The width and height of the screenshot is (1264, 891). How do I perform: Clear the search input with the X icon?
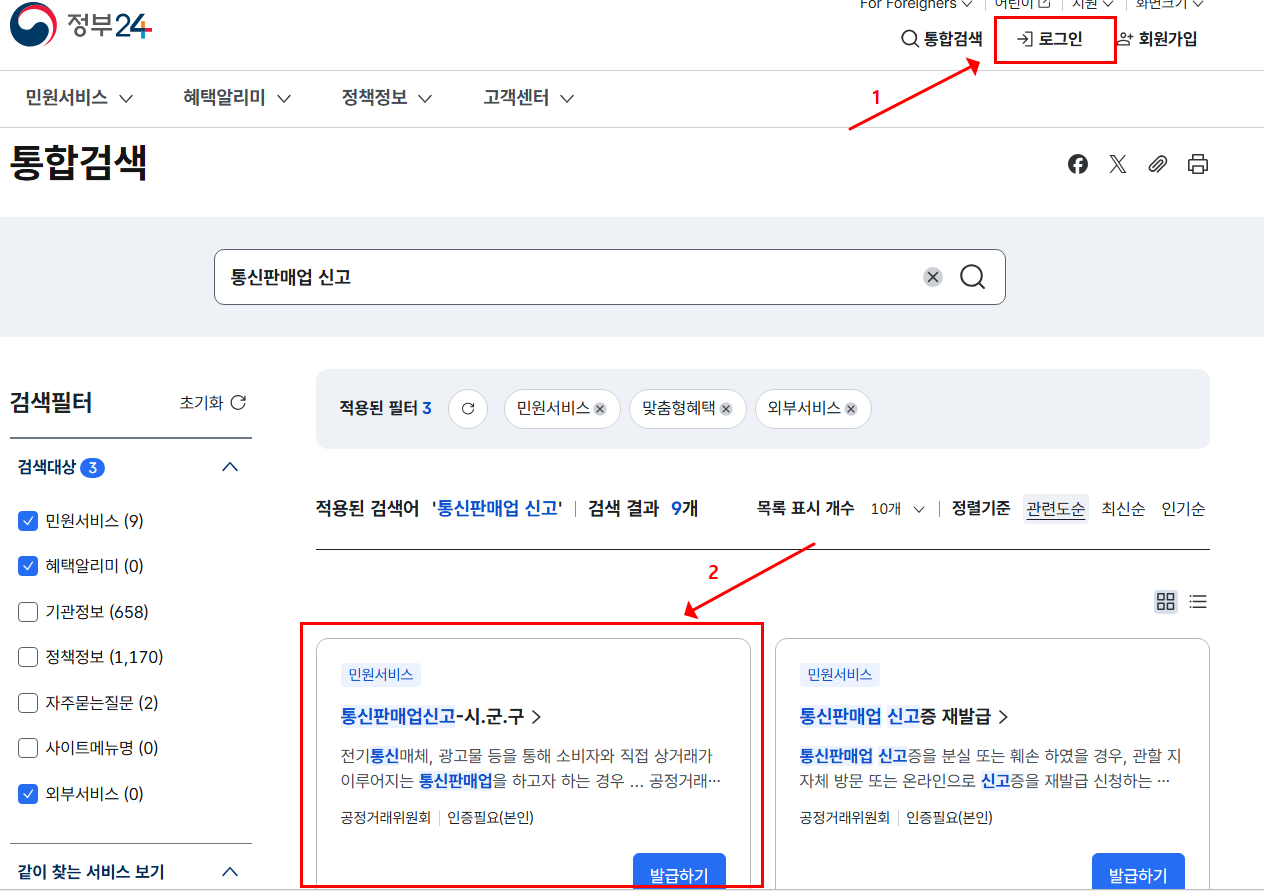tap(932, 277)
